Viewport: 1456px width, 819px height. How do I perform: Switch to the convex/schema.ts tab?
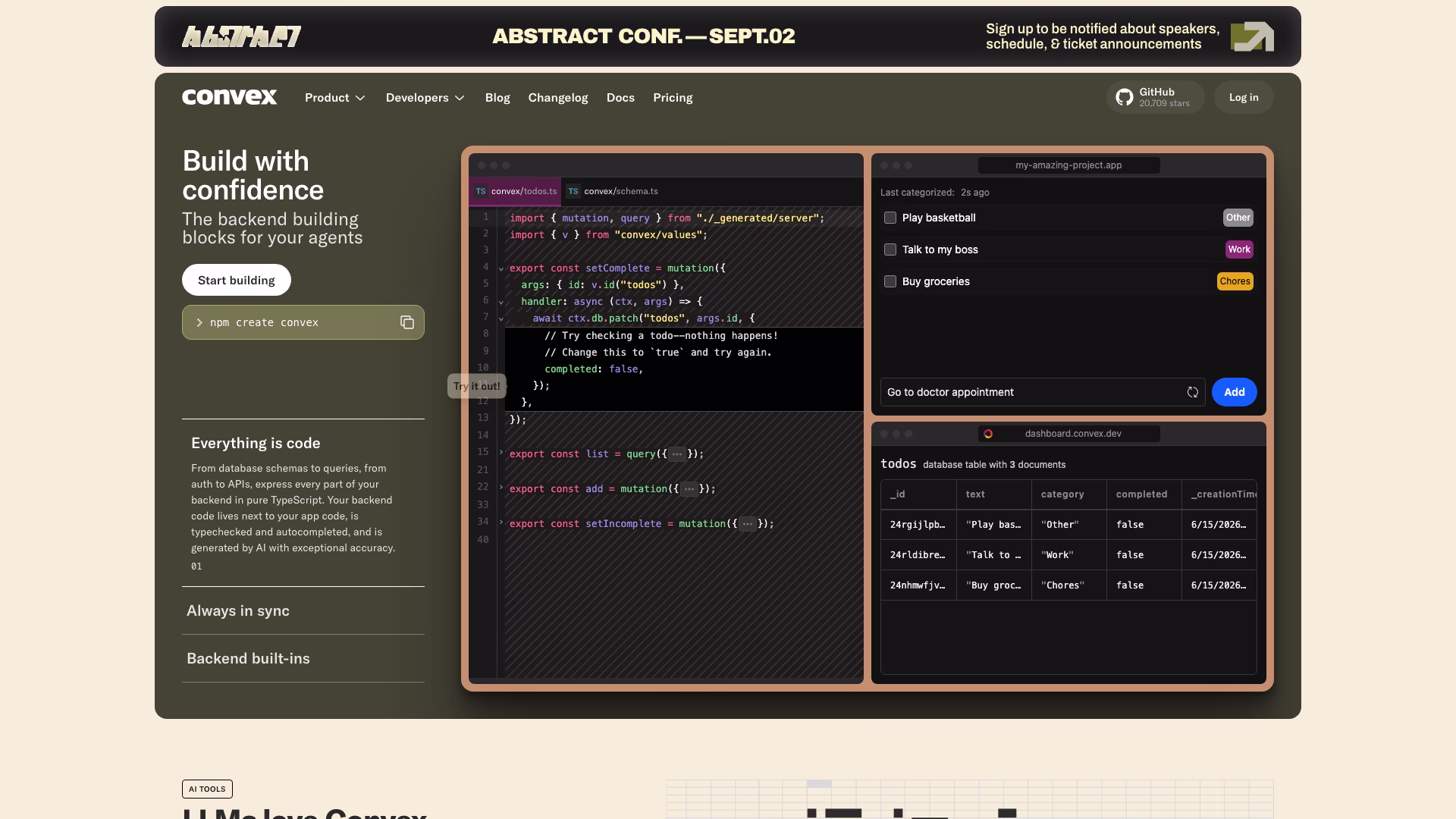613,191
